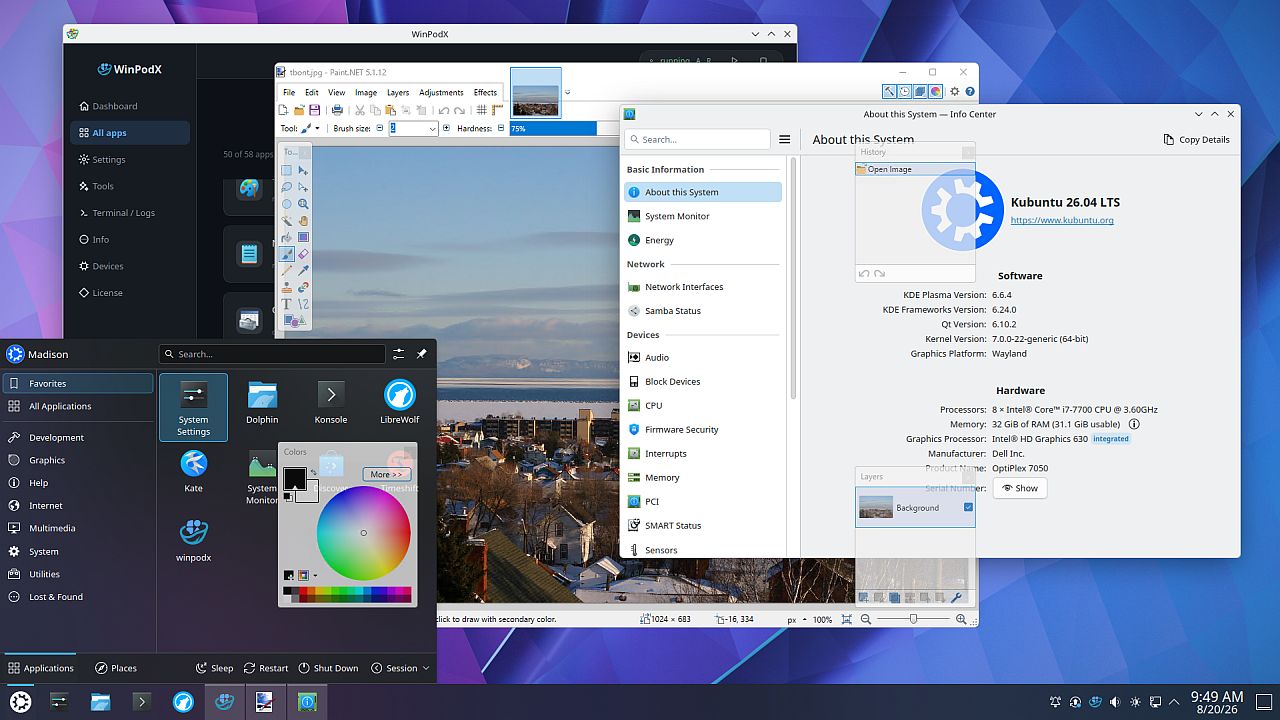Click Paint.NET zoom slider in status bar
This screenshot has width=1280, height=720.
(x=913, y=619)
